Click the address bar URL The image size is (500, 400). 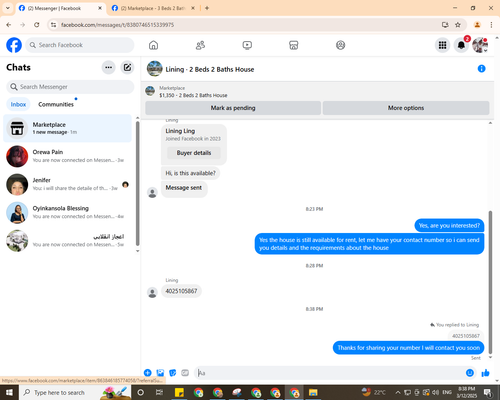tap(117, 25)
